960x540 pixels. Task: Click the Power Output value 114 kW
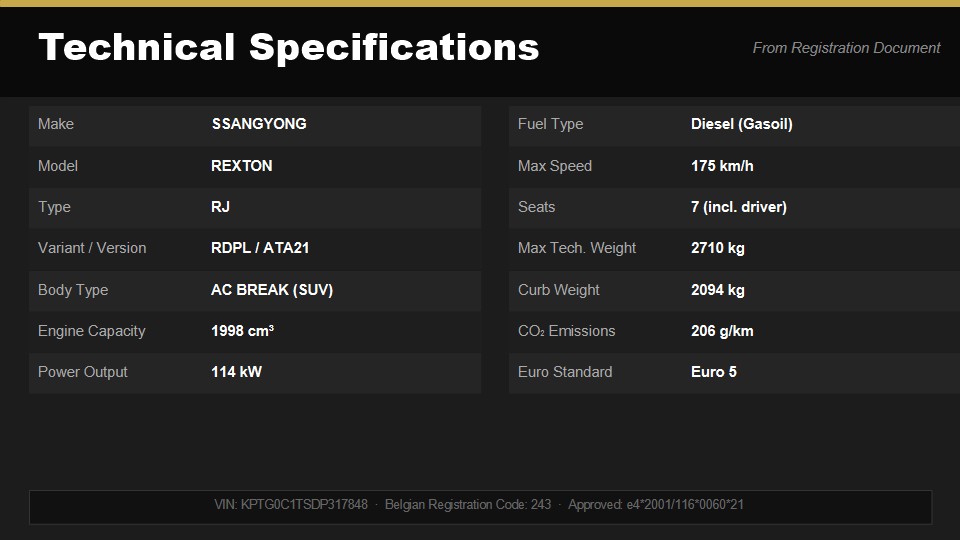[236, 372]
